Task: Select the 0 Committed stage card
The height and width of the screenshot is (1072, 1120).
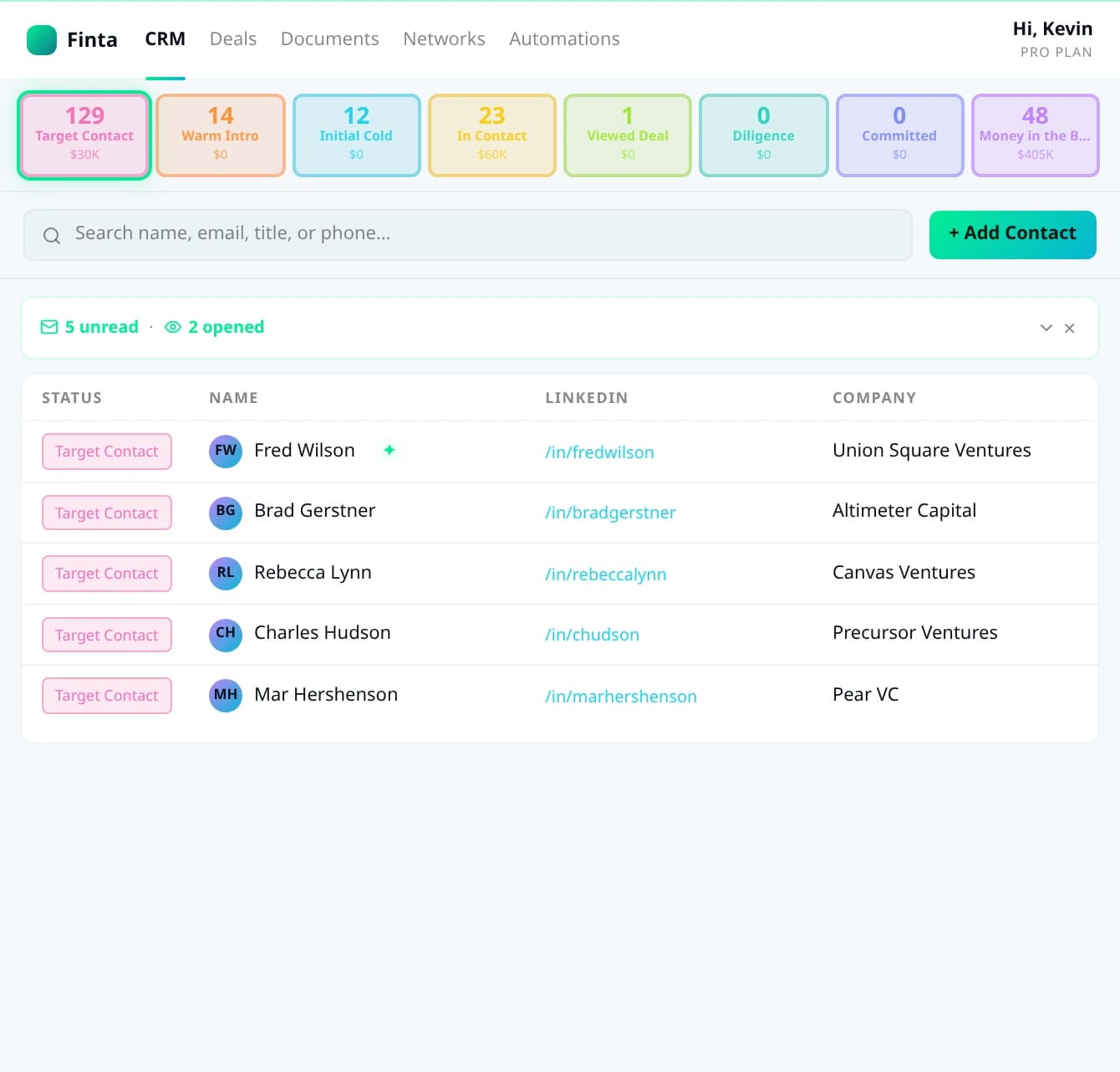Action: pos(899,135)
